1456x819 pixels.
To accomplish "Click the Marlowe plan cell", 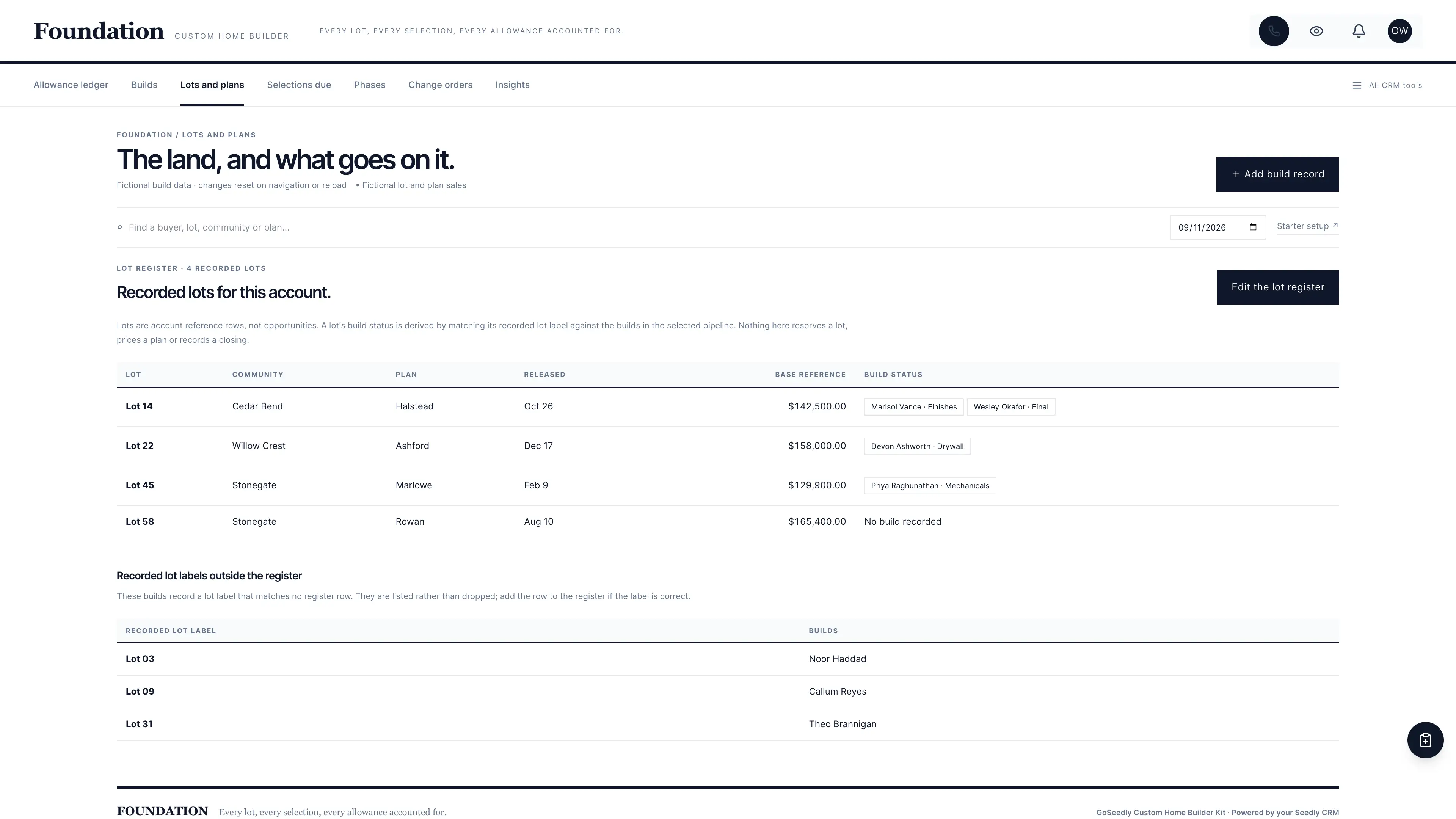I will point(413,485).
